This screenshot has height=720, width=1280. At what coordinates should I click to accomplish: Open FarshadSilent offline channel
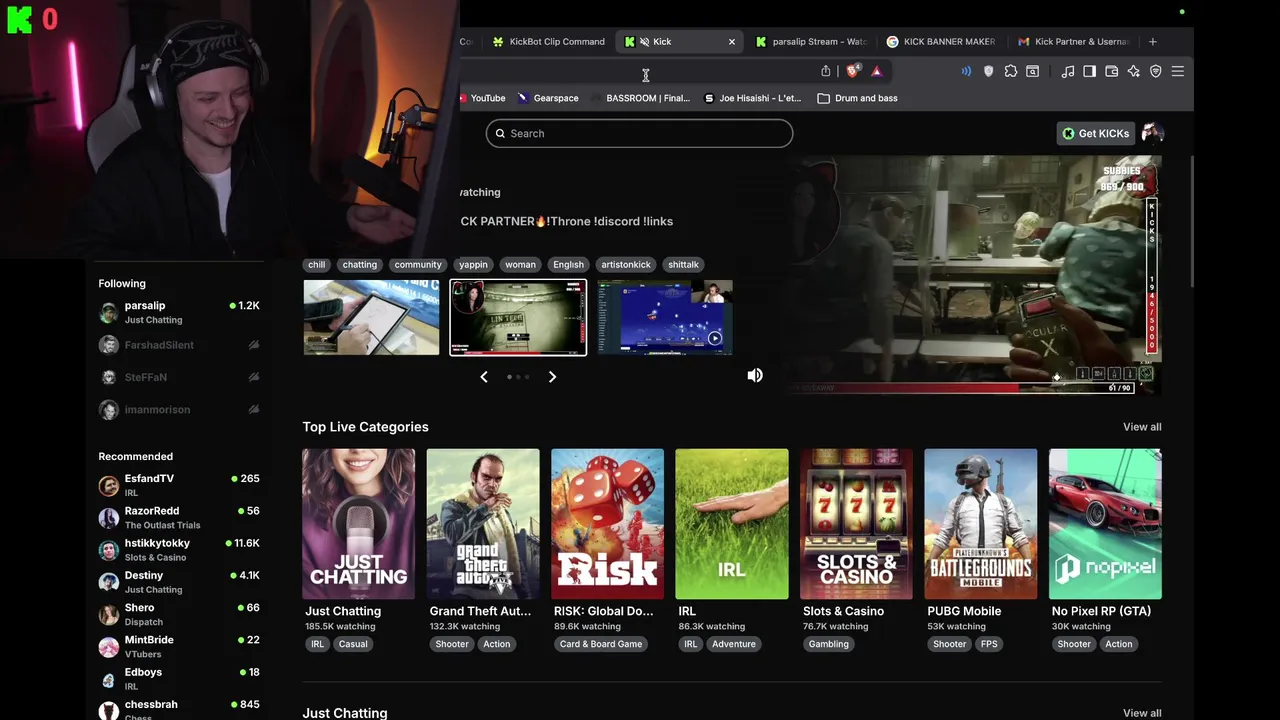tap(179, 345)
